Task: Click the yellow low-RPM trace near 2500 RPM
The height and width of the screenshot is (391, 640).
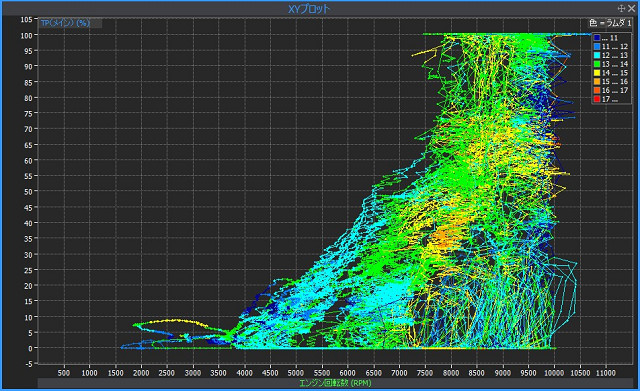Action: click(x=176, y=320)
